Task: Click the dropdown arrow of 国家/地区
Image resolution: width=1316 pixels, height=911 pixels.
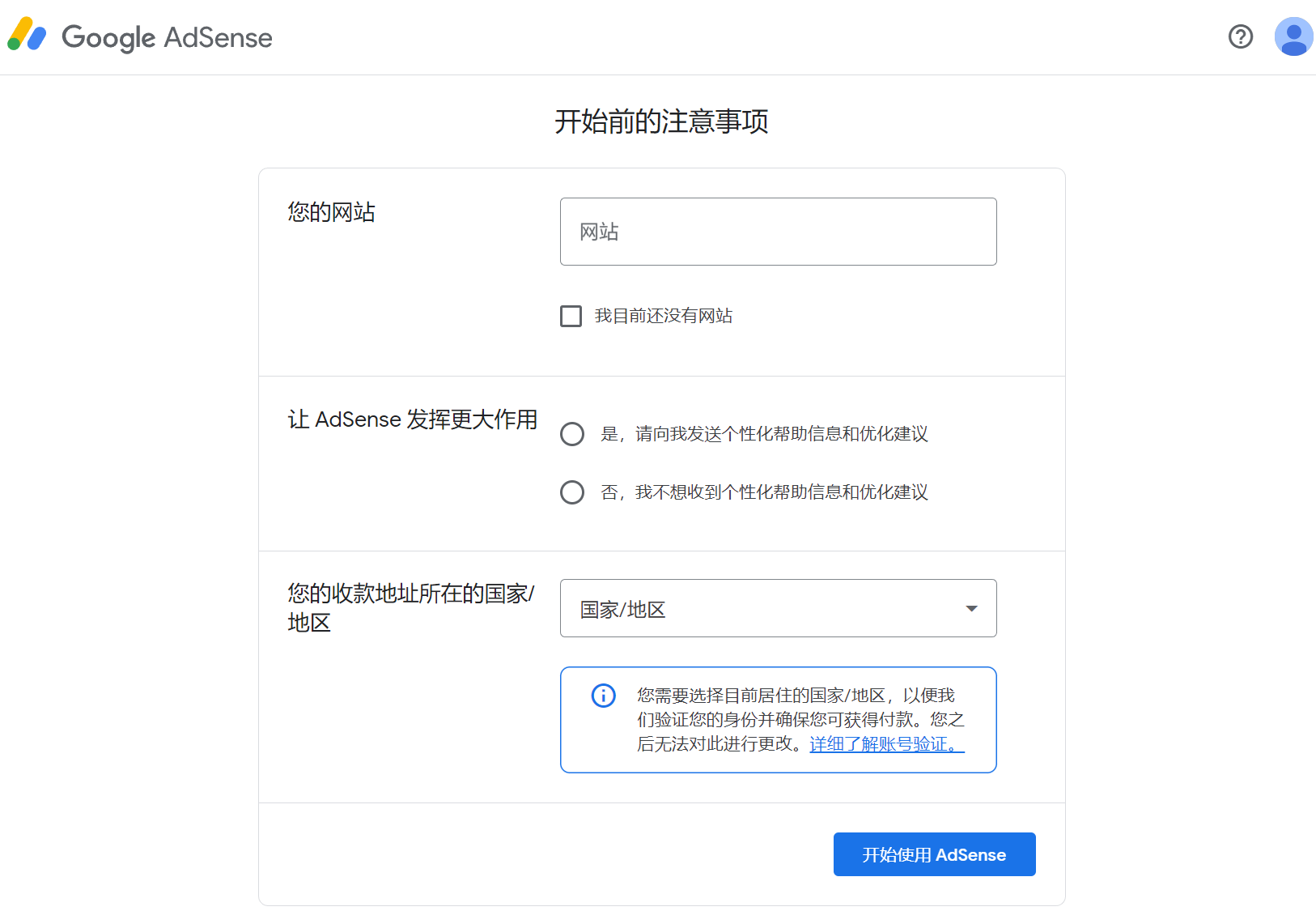Action: 971,608
